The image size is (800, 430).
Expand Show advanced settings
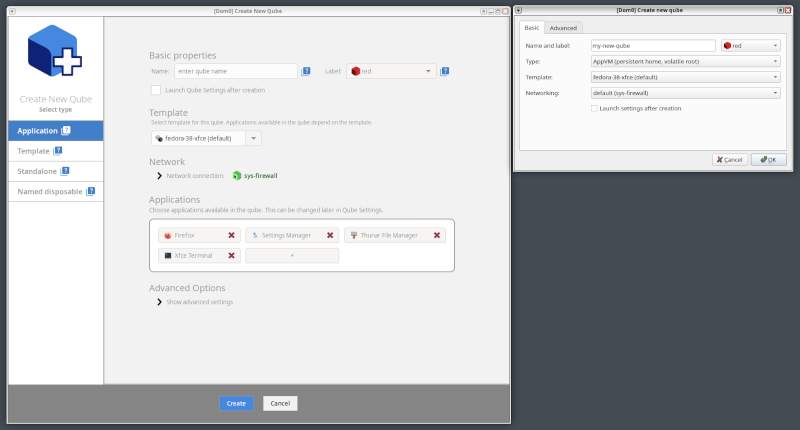[159, 301]
